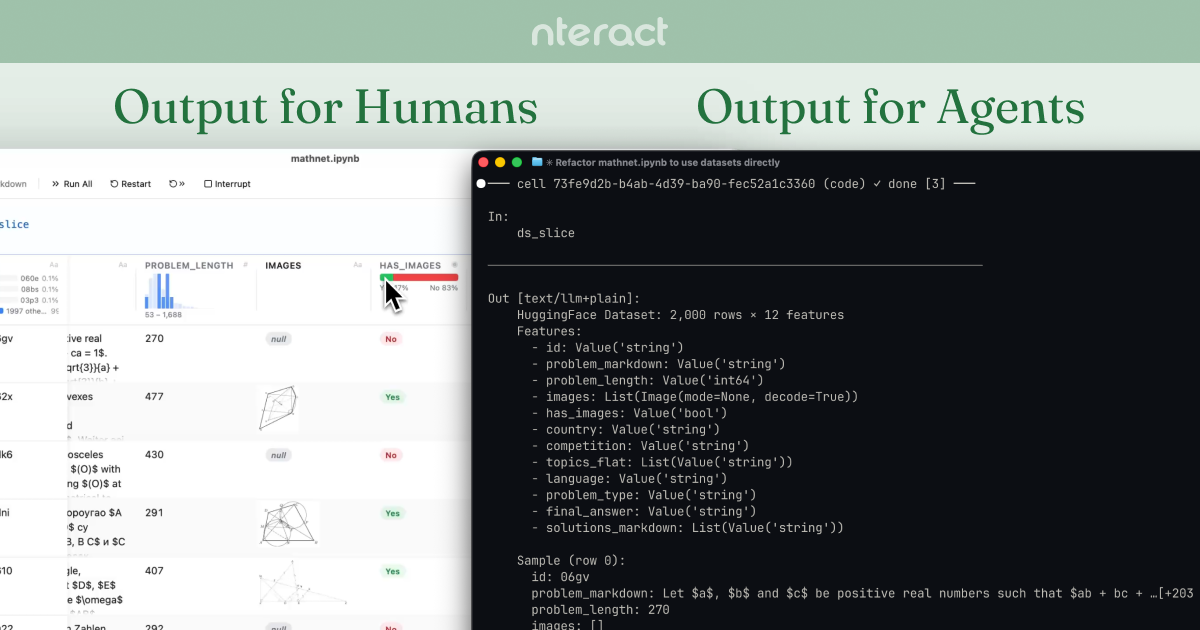Click the # numeric type icon of PROBLEM_LENGTH
This screenshot has height=630, width=1200.
coord(245,266)
